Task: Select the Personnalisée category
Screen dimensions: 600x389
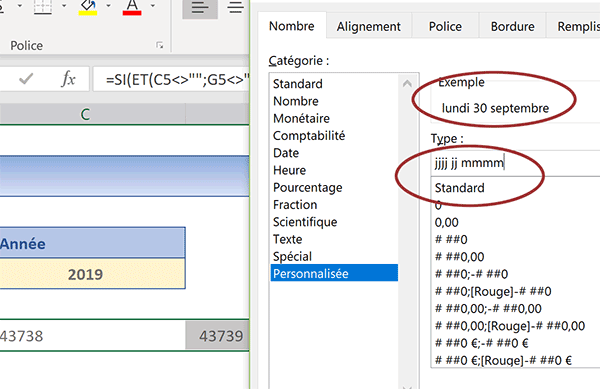Action: point(334,273)
